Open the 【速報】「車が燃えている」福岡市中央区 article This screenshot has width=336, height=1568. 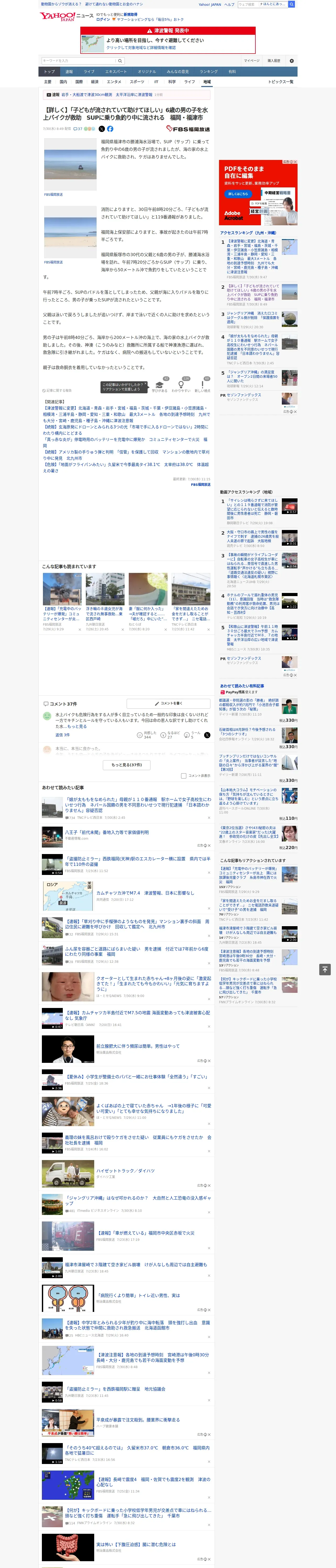145,1233
